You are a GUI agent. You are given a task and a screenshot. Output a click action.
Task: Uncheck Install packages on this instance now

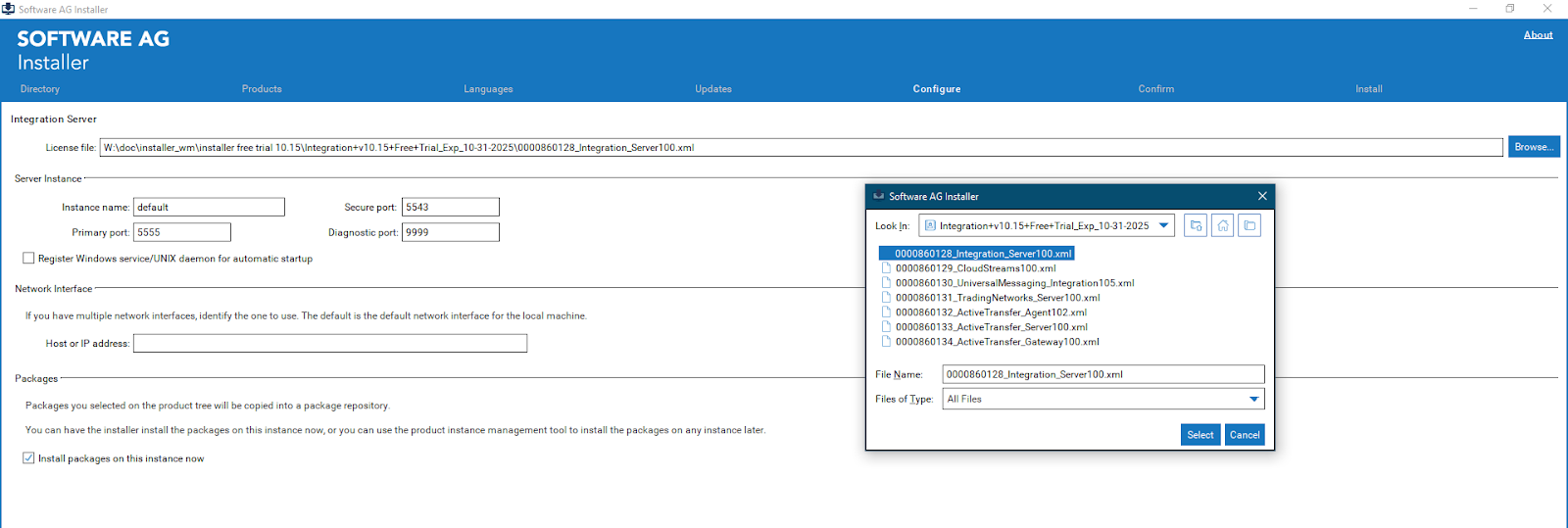click(28, 457)
